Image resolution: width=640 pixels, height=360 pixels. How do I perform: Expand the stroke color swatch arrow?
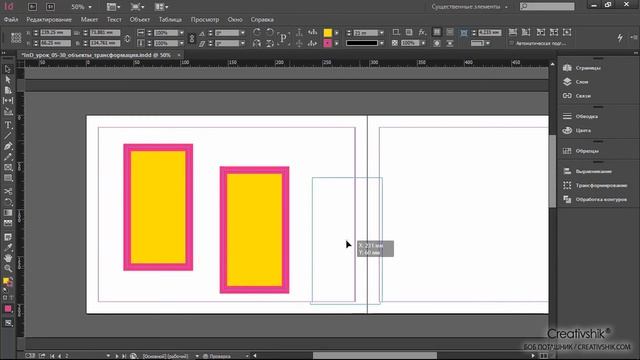click(x=337, y=43)
